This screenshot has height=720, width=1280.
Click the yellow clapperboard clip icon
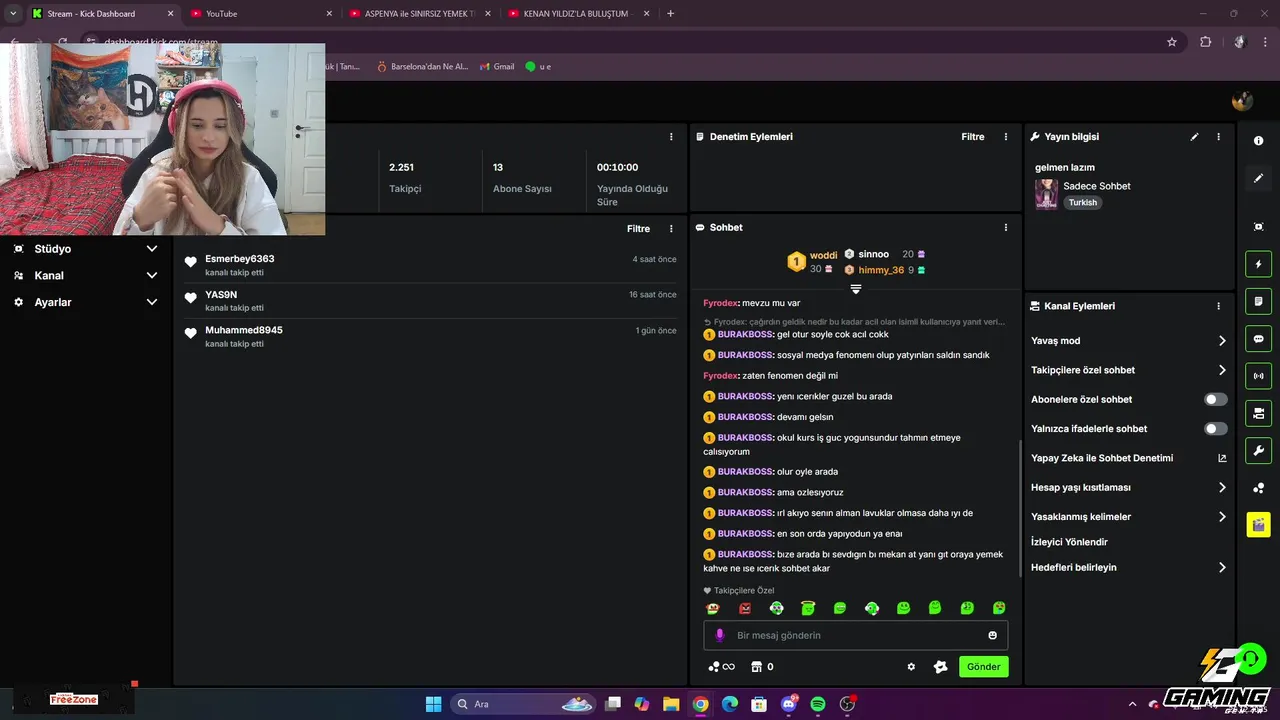click(1258, 525)
